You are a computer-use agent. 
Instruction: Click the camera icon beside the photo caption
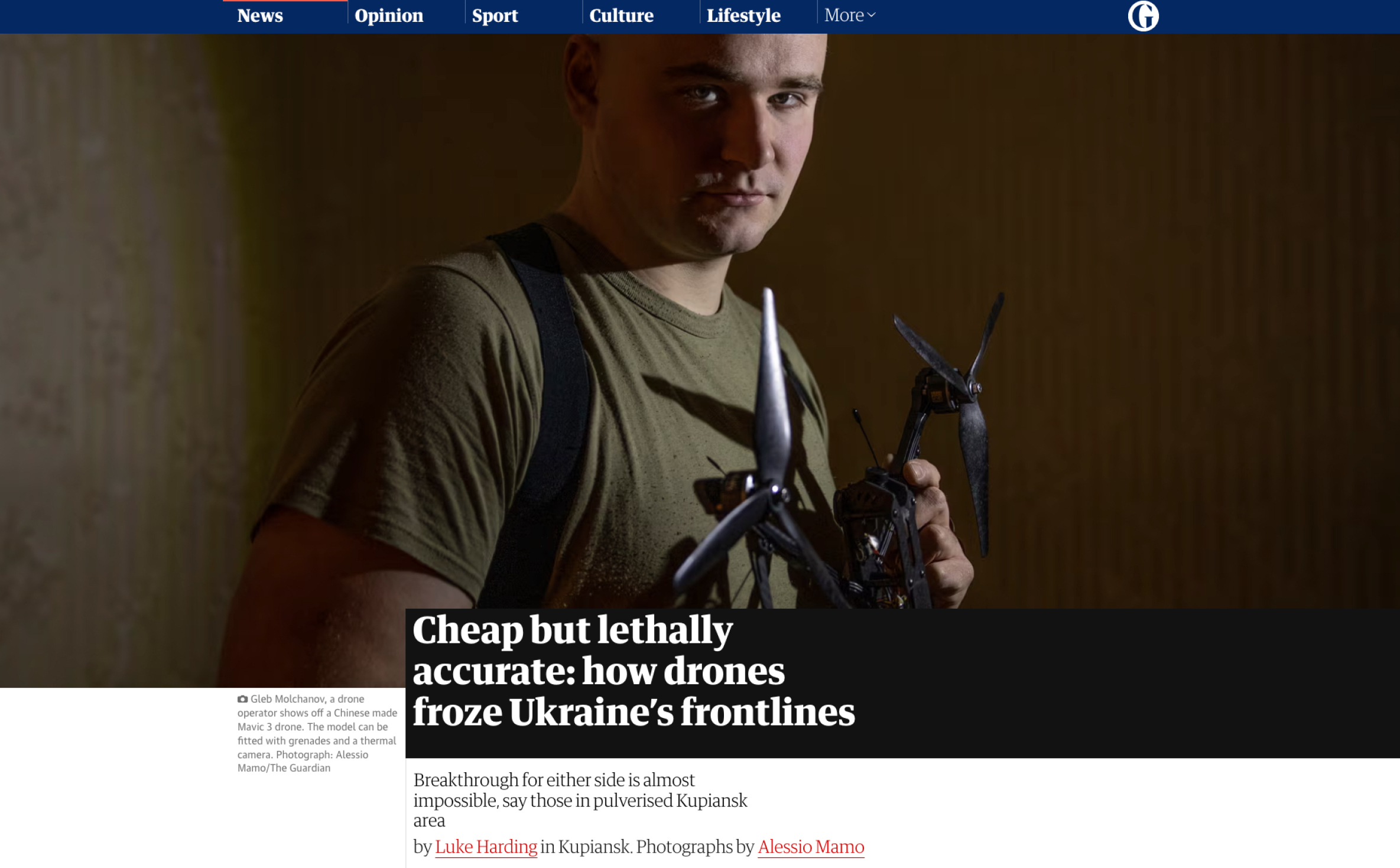click(x=242, y=699)
